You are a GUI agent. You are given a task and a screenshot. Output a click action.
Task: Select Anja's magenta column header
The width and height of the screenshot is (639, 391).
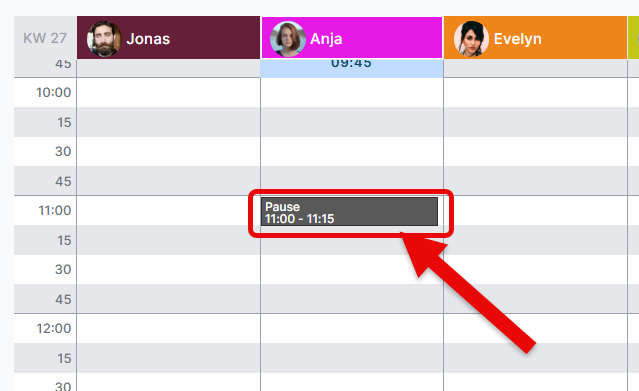tap(352, 38)
